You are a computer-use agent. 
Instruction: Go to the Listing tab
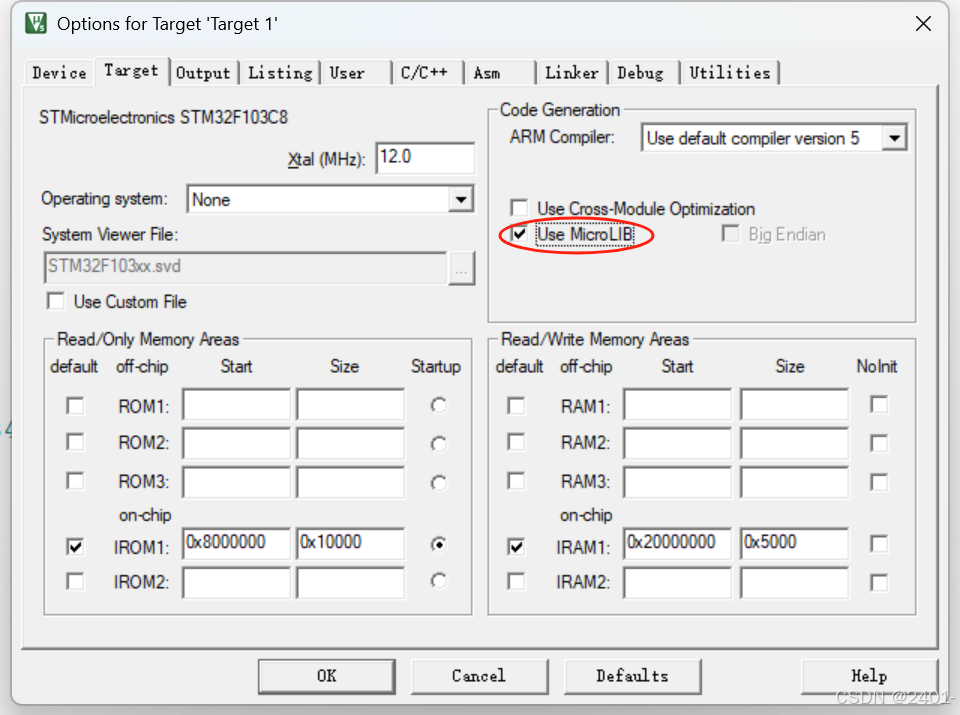280,73
